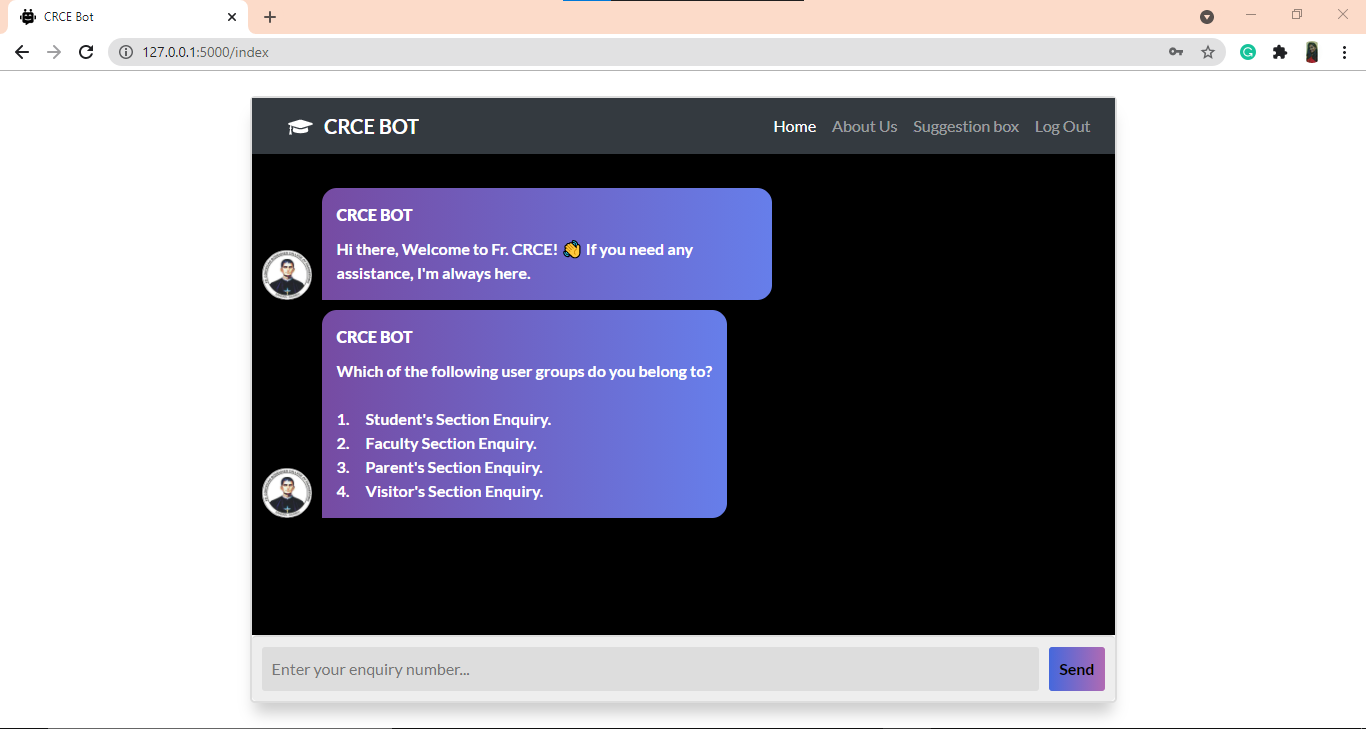
Task: Log Out of CRCE Bot
Action: pyautogui.click(x=1062, y=126)
